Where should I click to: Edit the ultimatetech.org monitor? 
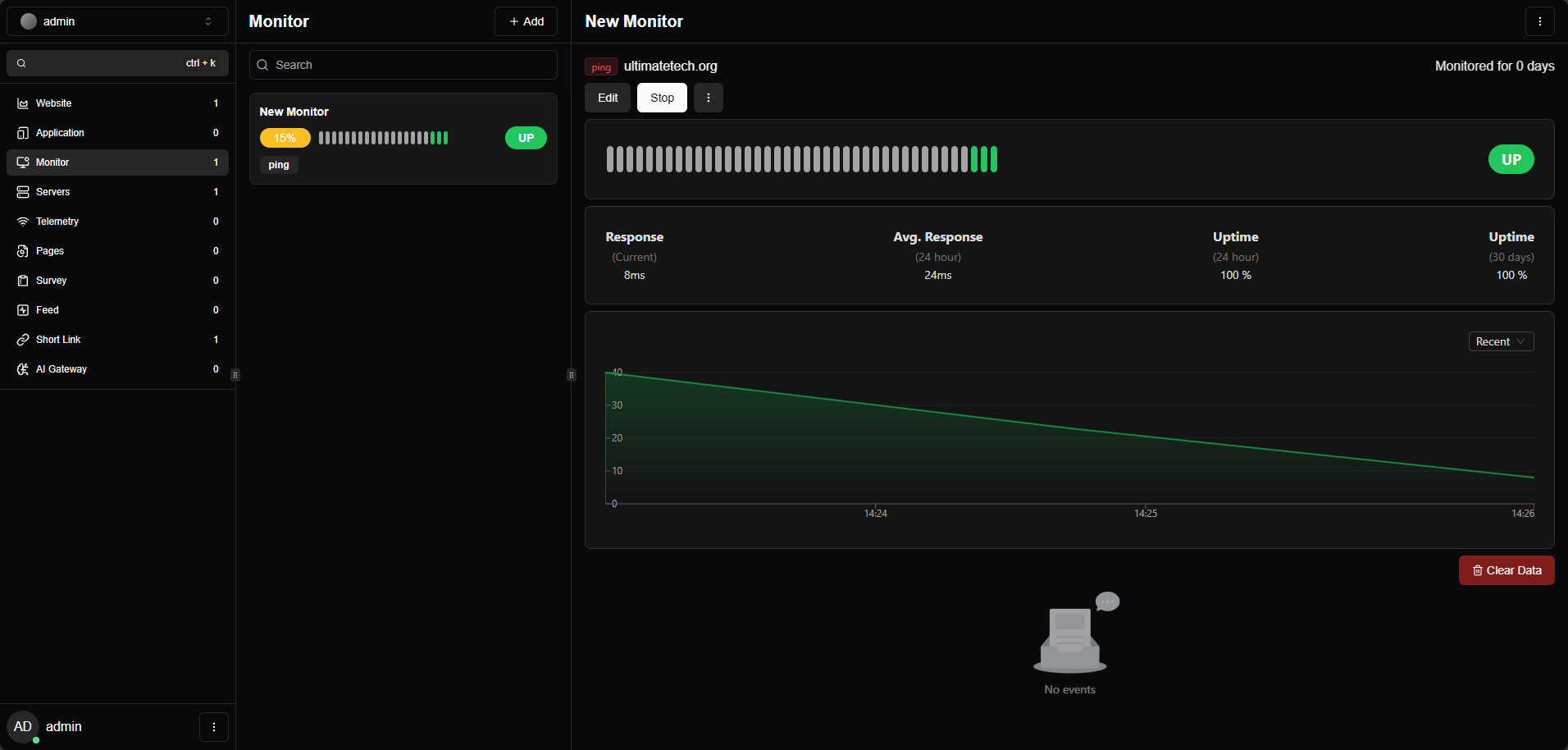pos(608,98)
